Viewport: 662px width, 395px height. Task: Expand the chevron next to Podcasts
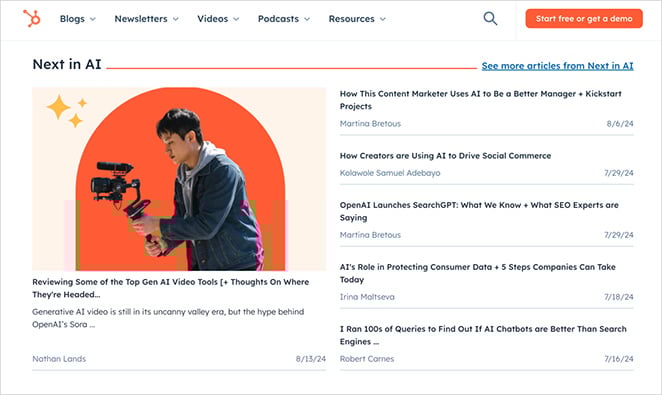click(307, 19)
